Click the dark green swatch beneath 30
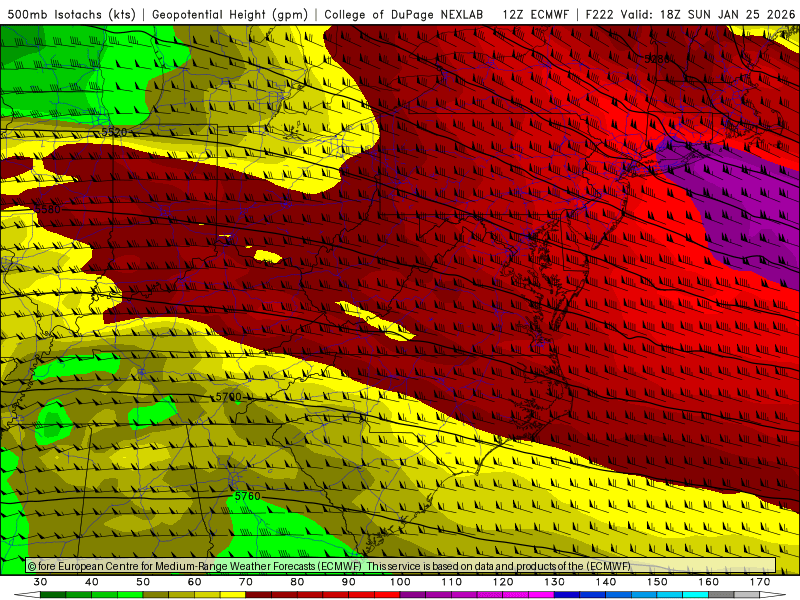Viewport: 800px width, 600px height. pyautogui.click(x=53, y=595)
